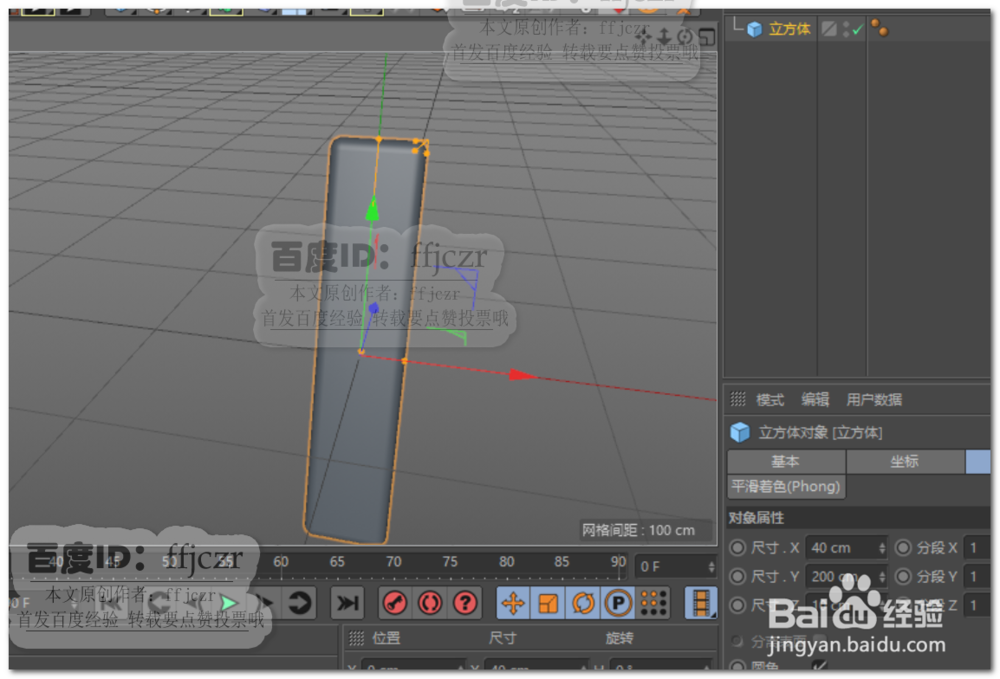1000x679 pixels.
Task: Toggle the 圆角 checkbox
Action: (x=820, y=666)
